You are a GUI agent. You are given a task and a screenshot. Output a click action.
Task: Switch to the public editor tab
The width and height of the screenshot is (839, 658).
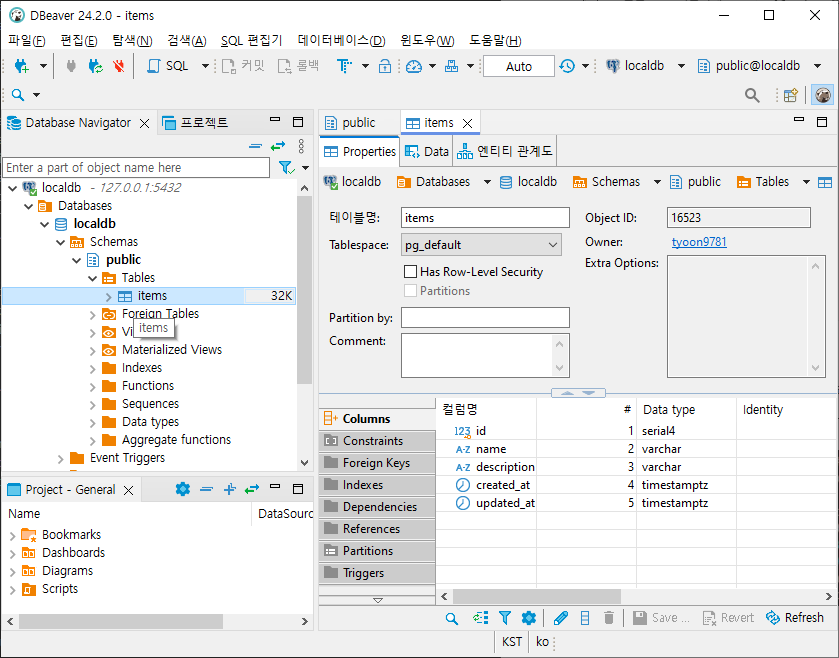(351, 123)
